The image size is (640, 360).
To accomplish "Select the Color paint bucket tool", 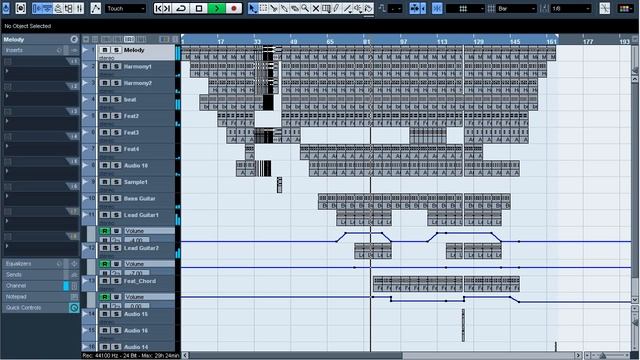I will tap(369, 8).
